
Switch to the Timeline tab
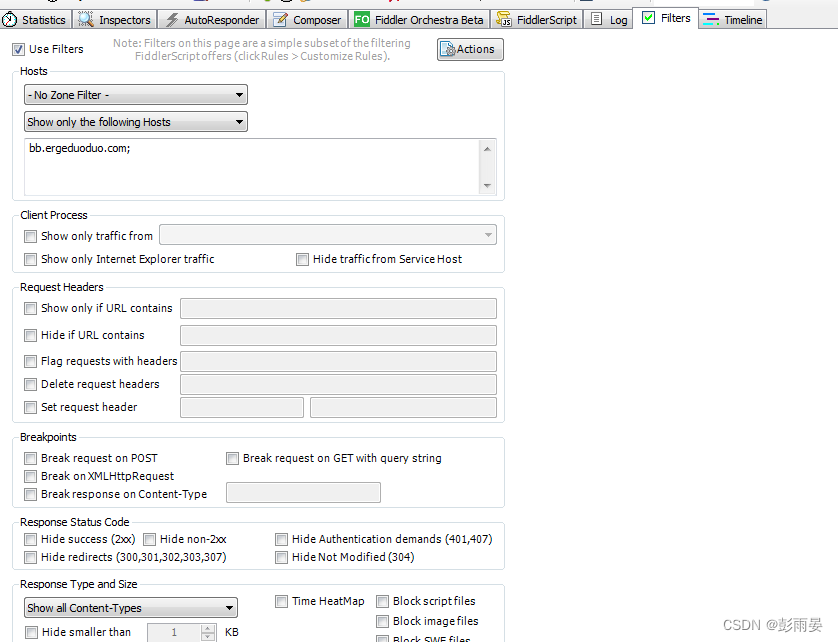tap(733, 20)
